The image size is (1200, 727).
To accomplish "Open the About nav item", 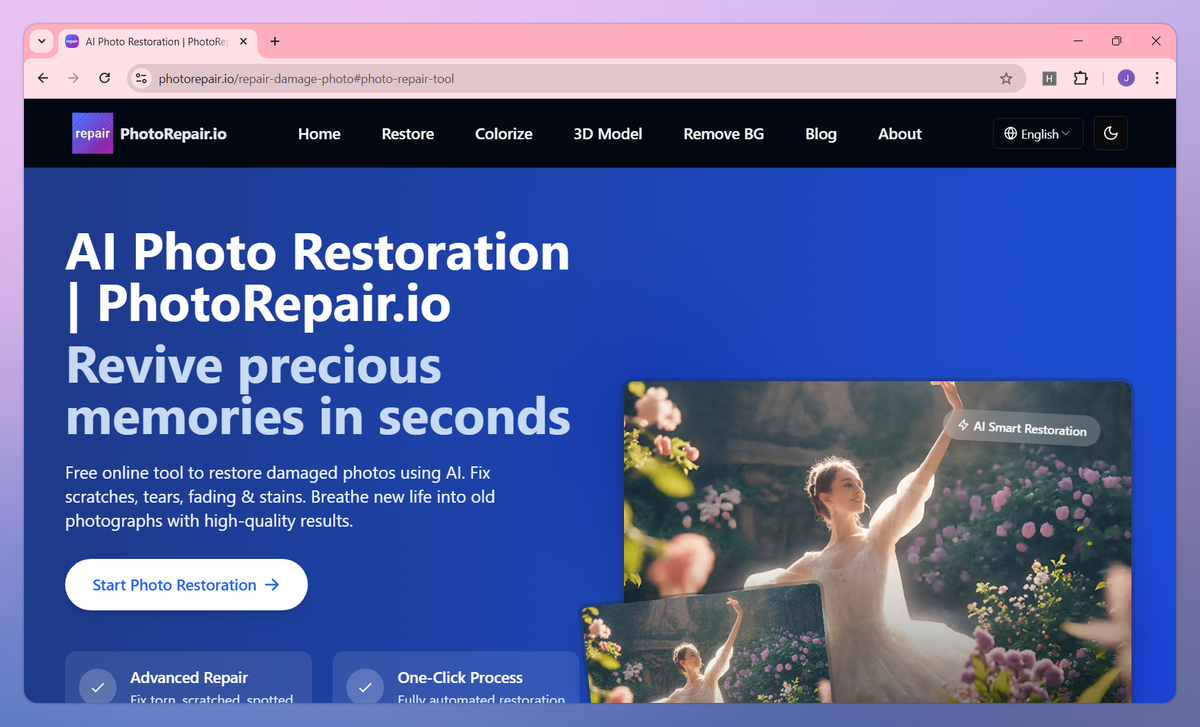I will click(x=900, y=134).
